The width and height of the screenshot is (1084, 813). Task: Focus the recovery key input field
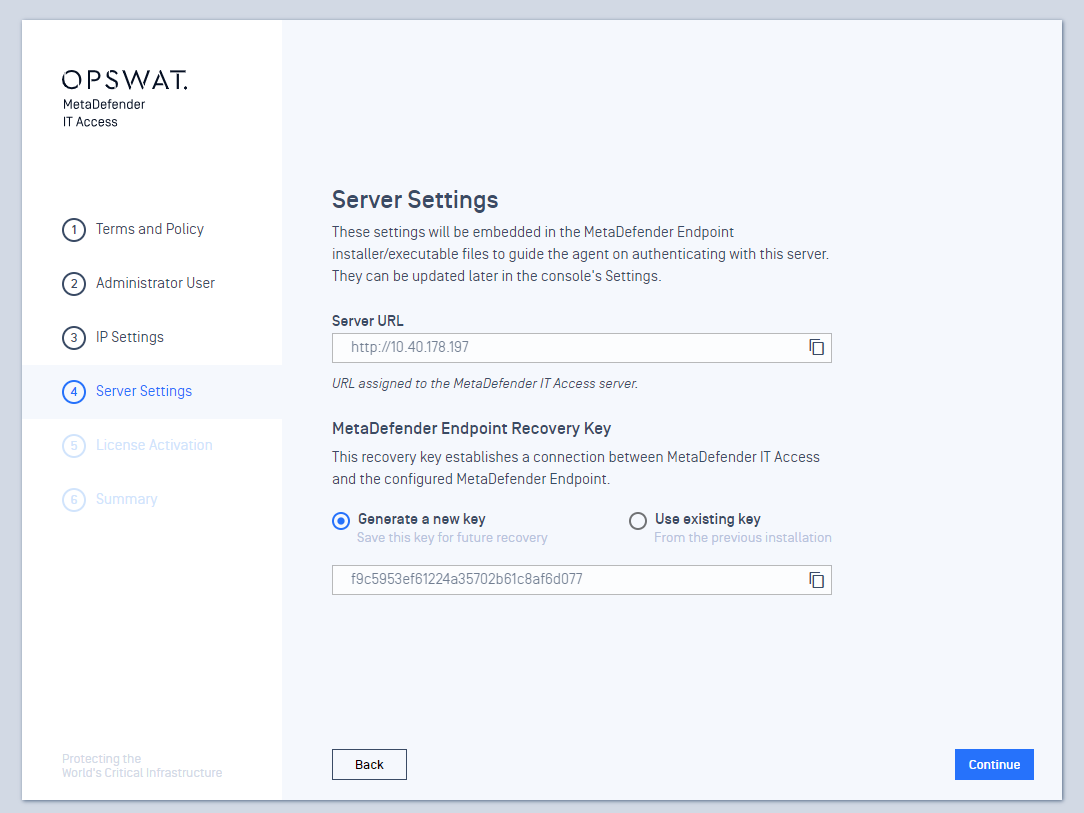coord(581,580)
